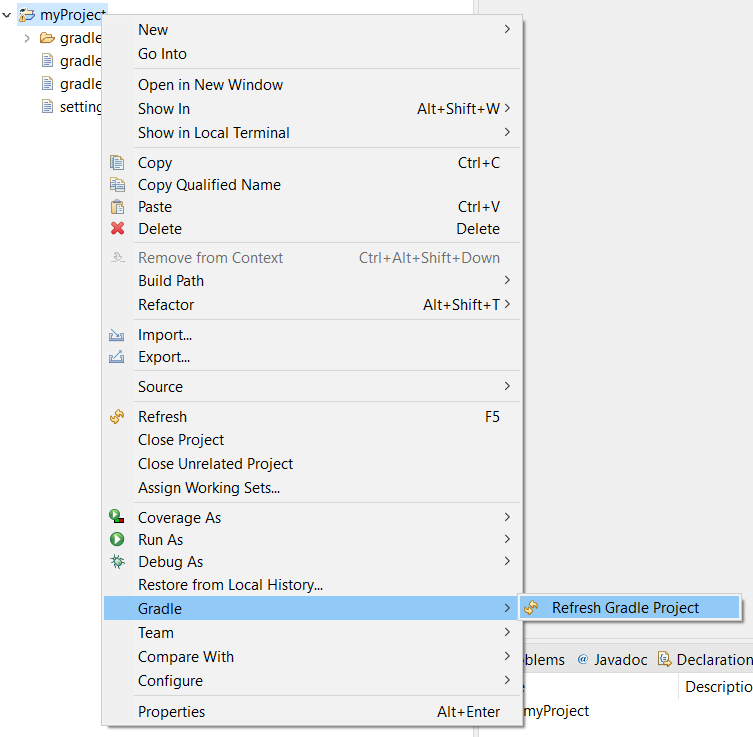
Task: Click the Import icon in menu
Action: (117, 335)
